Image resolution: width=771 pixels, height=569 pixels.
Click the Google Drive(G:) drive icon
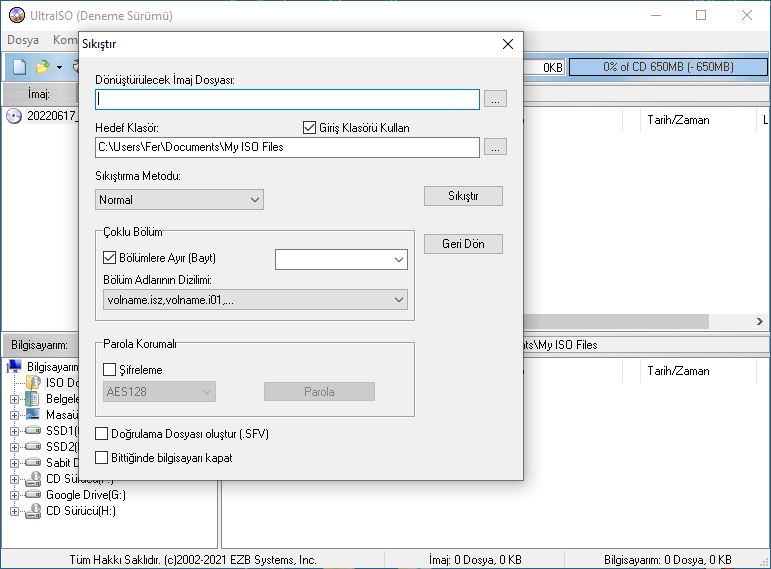pyautogui.click(x=33, y=494)
